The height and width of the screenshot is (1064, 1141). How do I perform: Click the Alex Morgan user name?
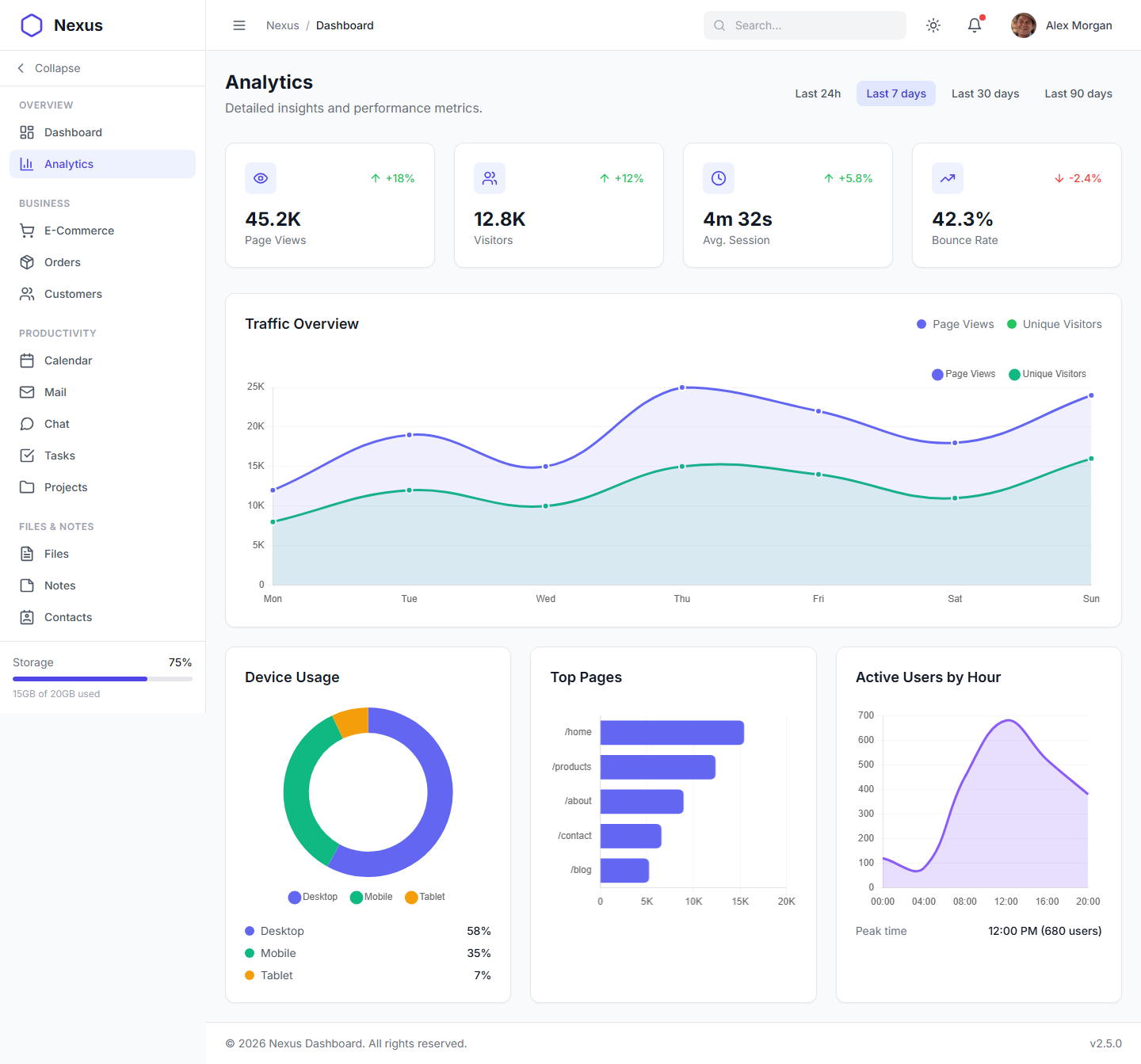pyautogui.click(x=1078, y=25)
